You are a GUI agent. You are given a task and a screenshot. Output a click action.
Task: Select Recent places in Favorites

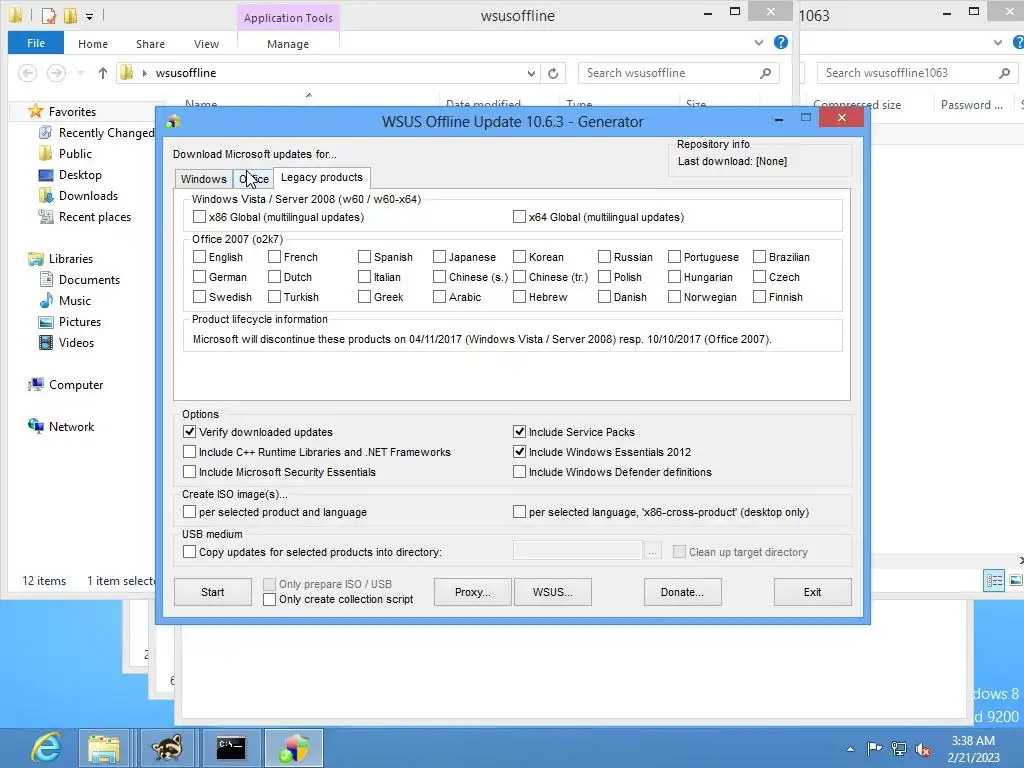pos(85,217)
